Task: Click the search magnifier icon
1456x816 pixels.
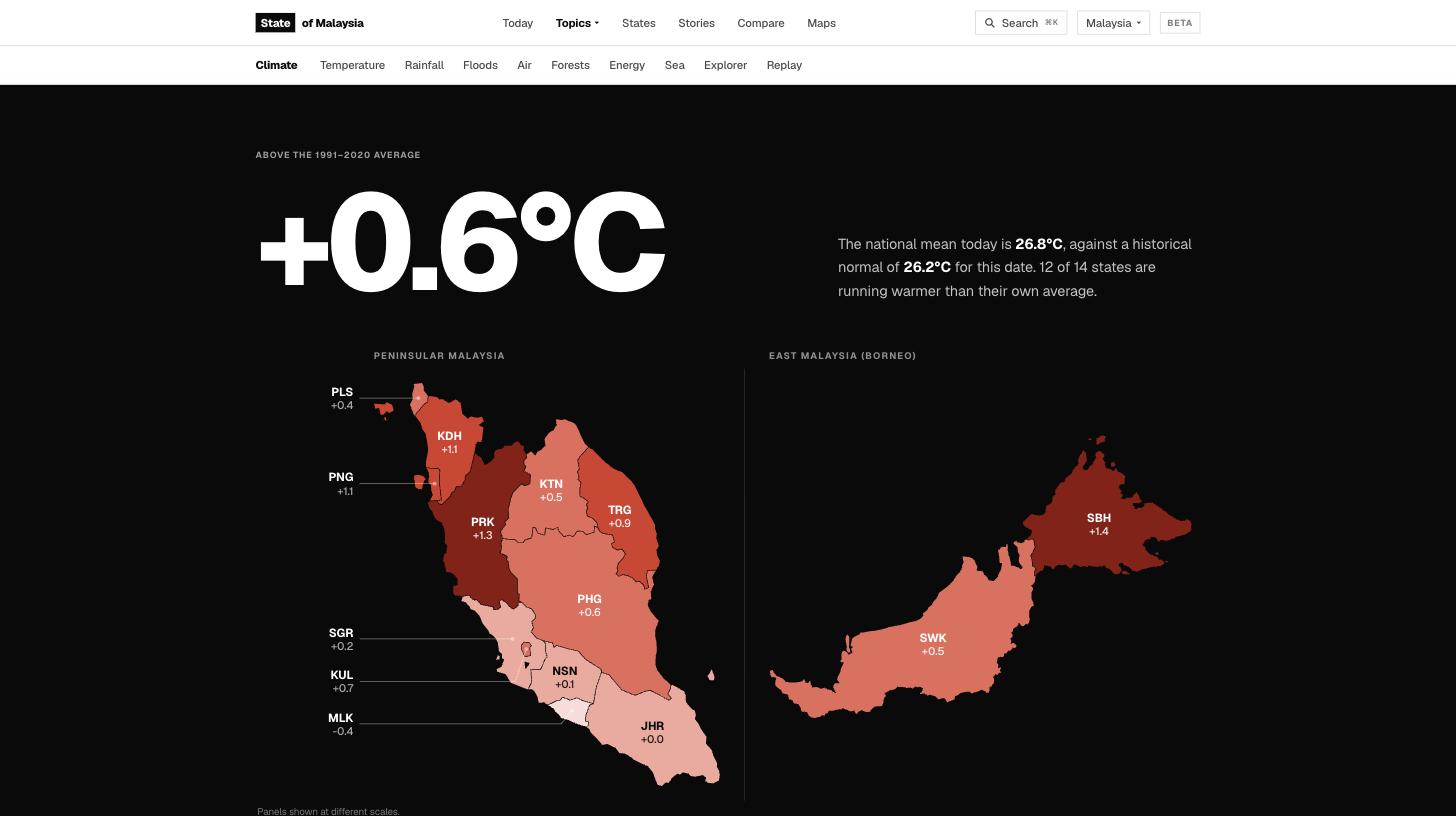Action: 990,23
